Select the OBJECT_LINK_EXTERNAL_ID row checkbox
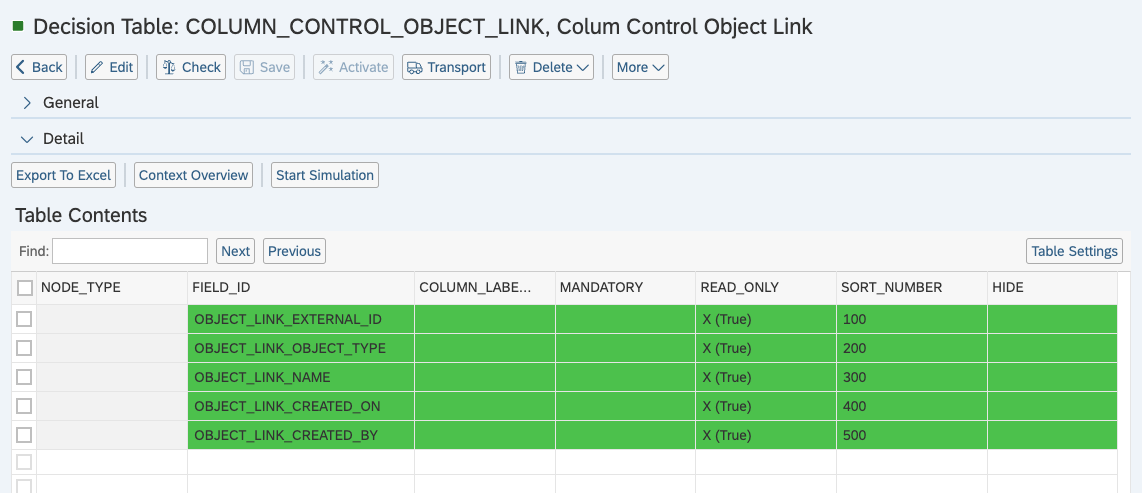This screenshot has width=1142, height=493. pos(25,319)
